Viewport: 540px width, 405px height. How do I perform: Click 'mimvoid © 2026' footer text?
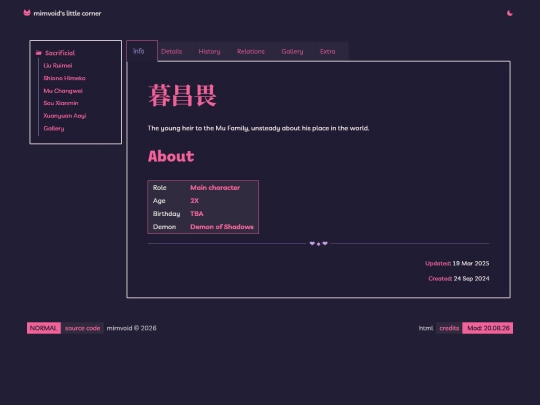[x=132, y=328]
